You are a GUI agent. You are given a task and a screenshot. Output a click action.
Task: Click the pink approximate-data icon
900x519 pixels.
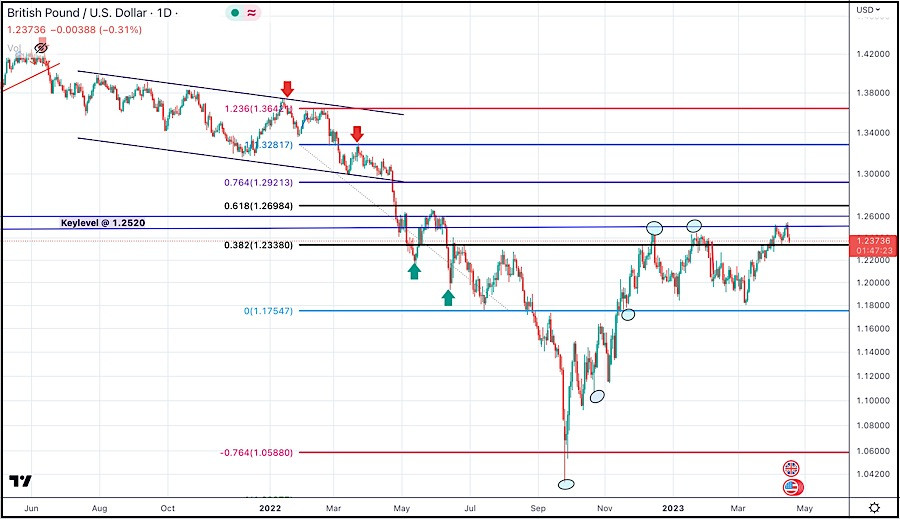[x=252, y=13]
